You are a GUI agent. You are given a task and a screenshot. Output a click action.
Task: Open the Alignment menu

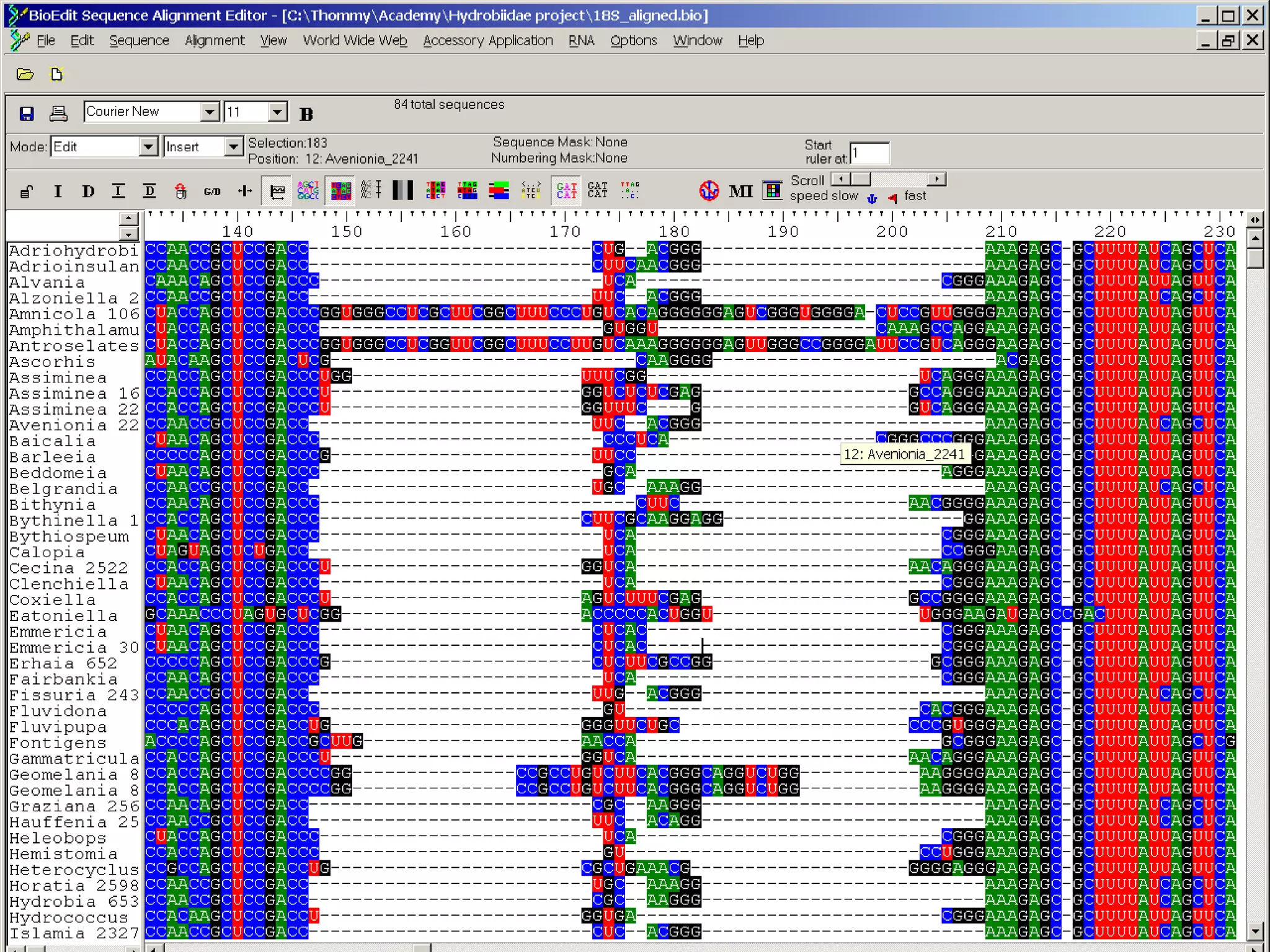[215, 41]
